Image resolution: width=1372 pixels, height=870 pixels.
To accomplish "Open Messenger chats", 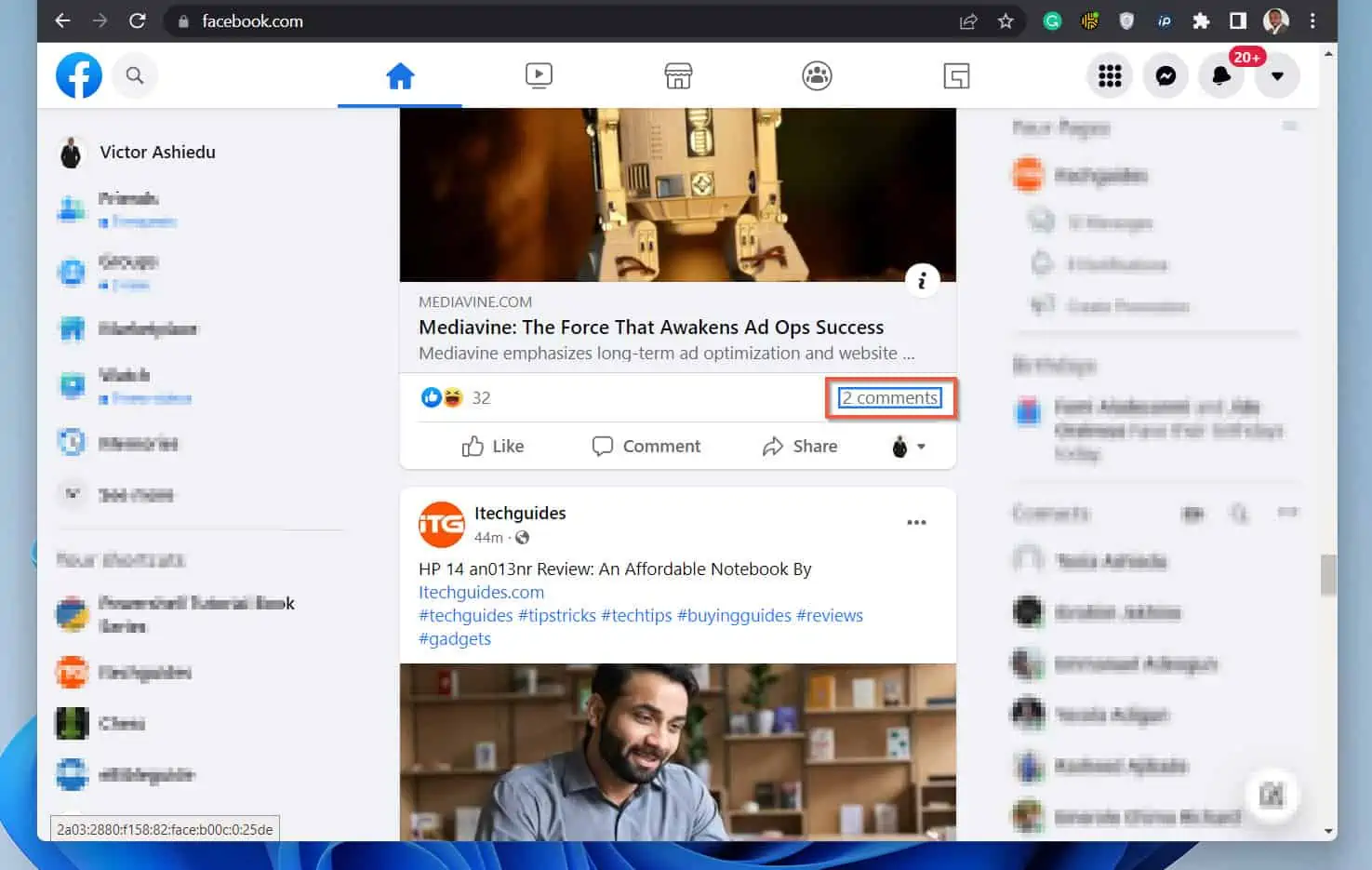I will point(1166,75).
